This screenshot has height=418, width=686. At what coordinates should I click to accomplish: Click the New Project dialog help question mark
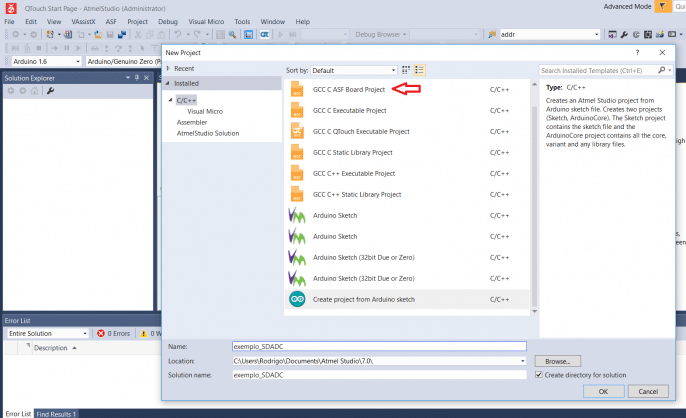tap(637, 52)
